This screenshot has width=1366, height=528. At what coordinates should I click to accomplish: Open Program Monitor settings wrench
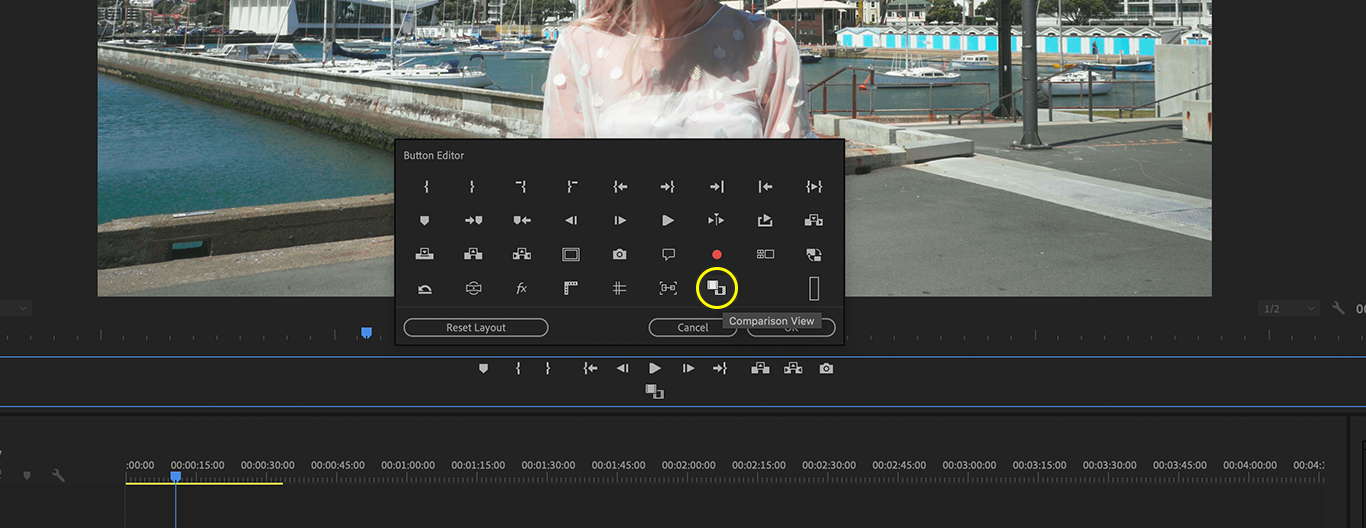[1338, 309]
